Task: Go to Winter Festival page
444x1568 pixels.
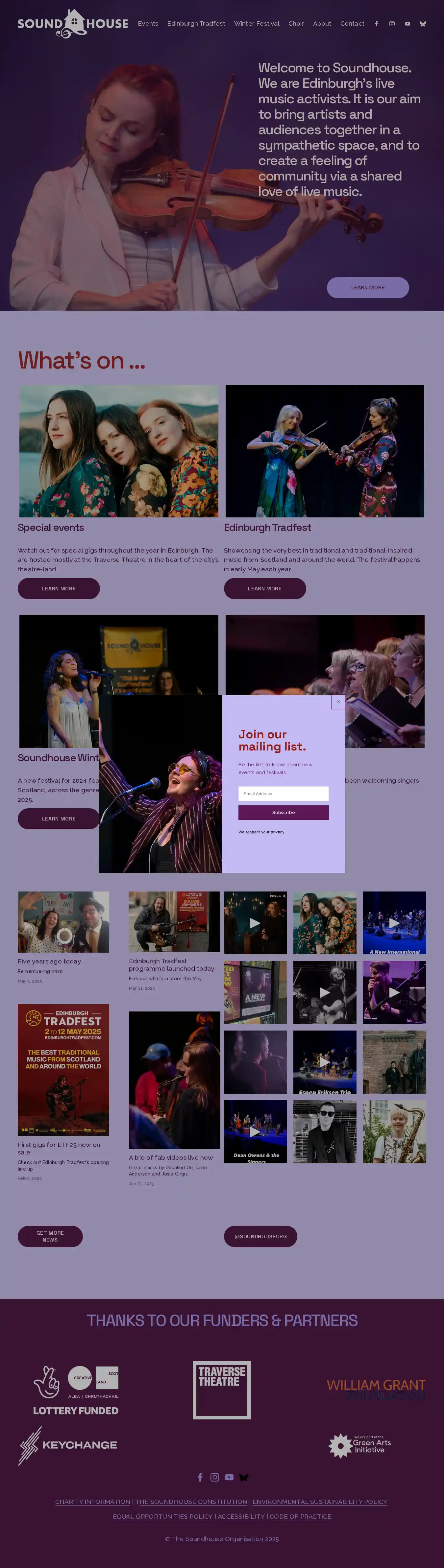Action: click(x=257, y=24)
